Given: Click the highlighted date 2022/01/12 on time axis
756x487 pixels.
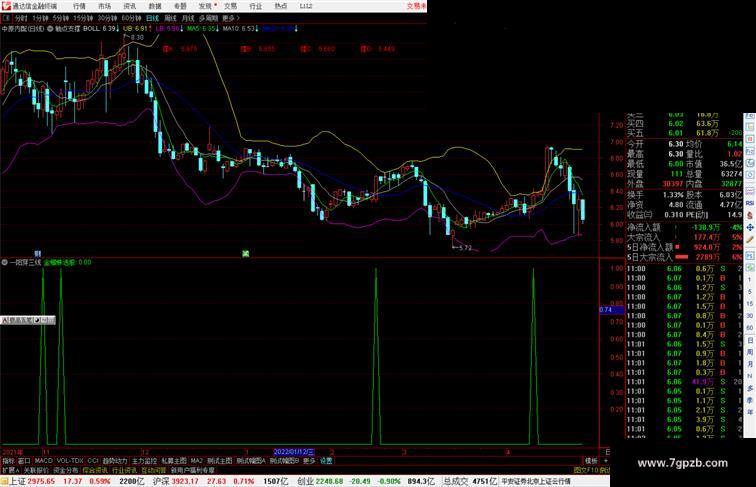Looking at the screenshot, I should point(294,452).
